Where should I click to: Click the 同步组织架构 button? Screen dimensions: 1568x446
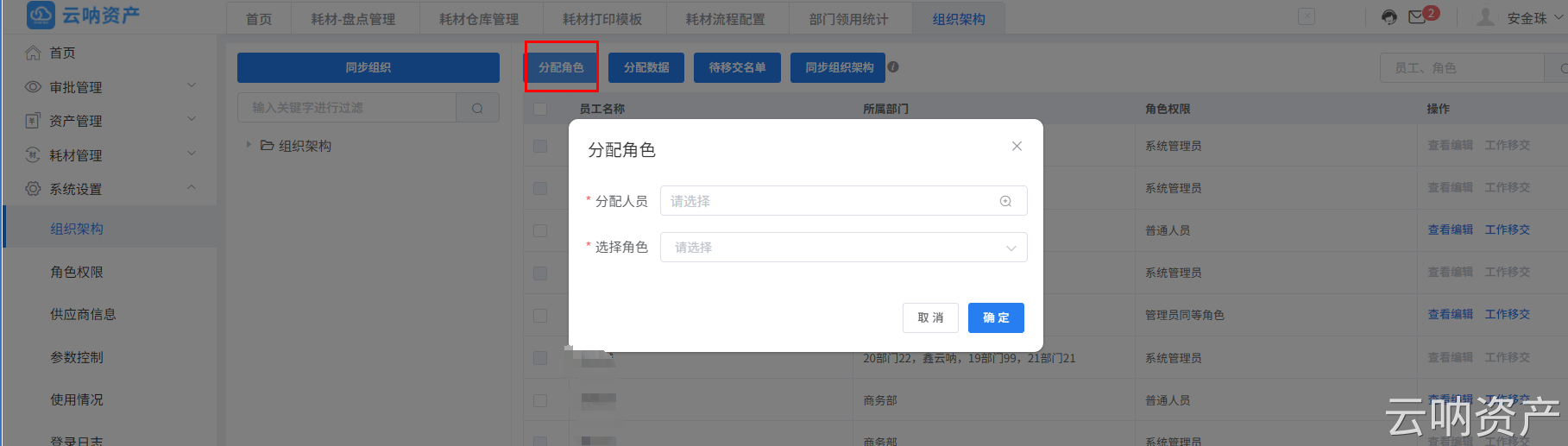838,67
